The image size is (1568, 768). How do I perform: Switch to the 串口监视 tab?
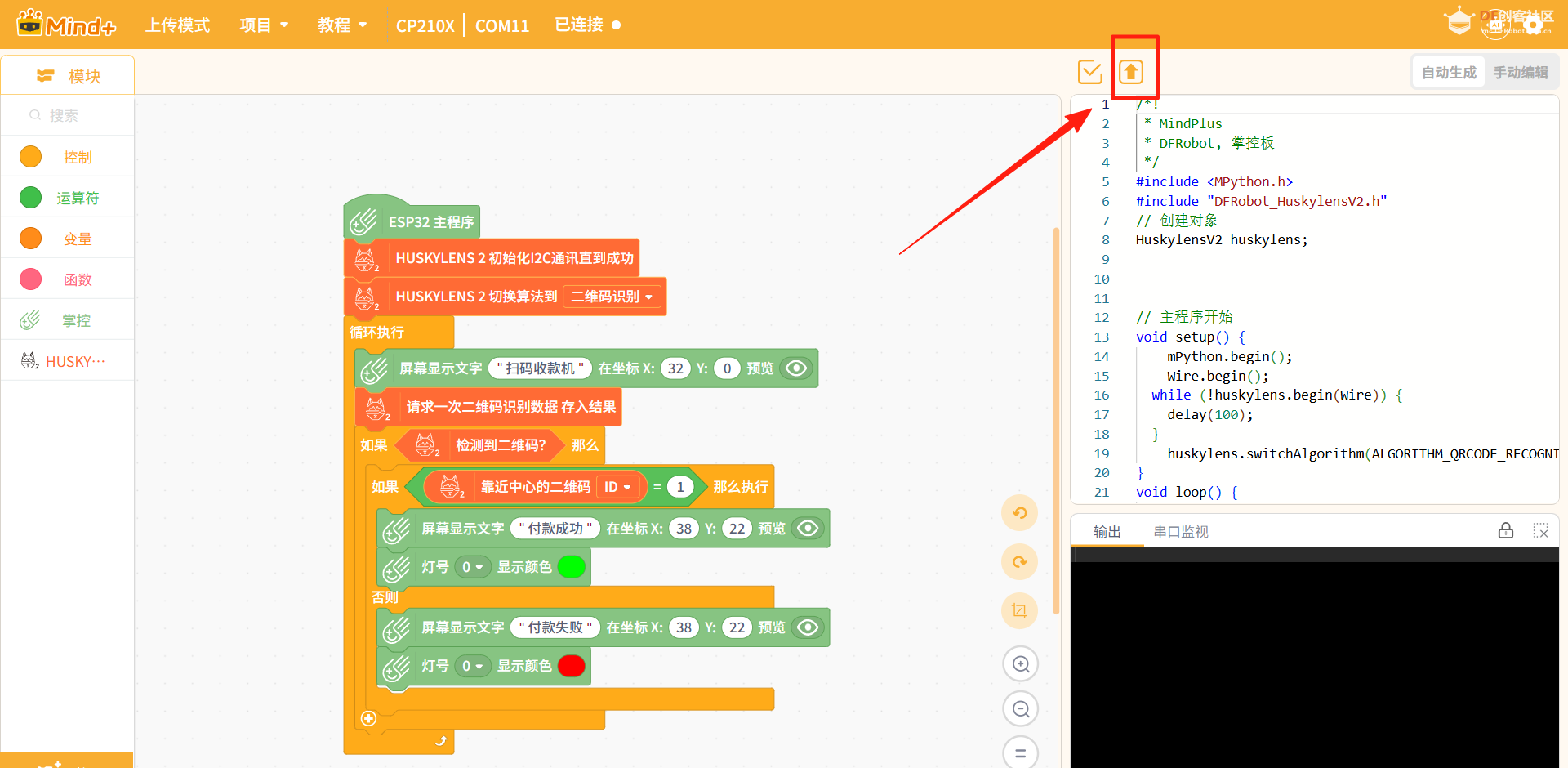coord(1180,532)
